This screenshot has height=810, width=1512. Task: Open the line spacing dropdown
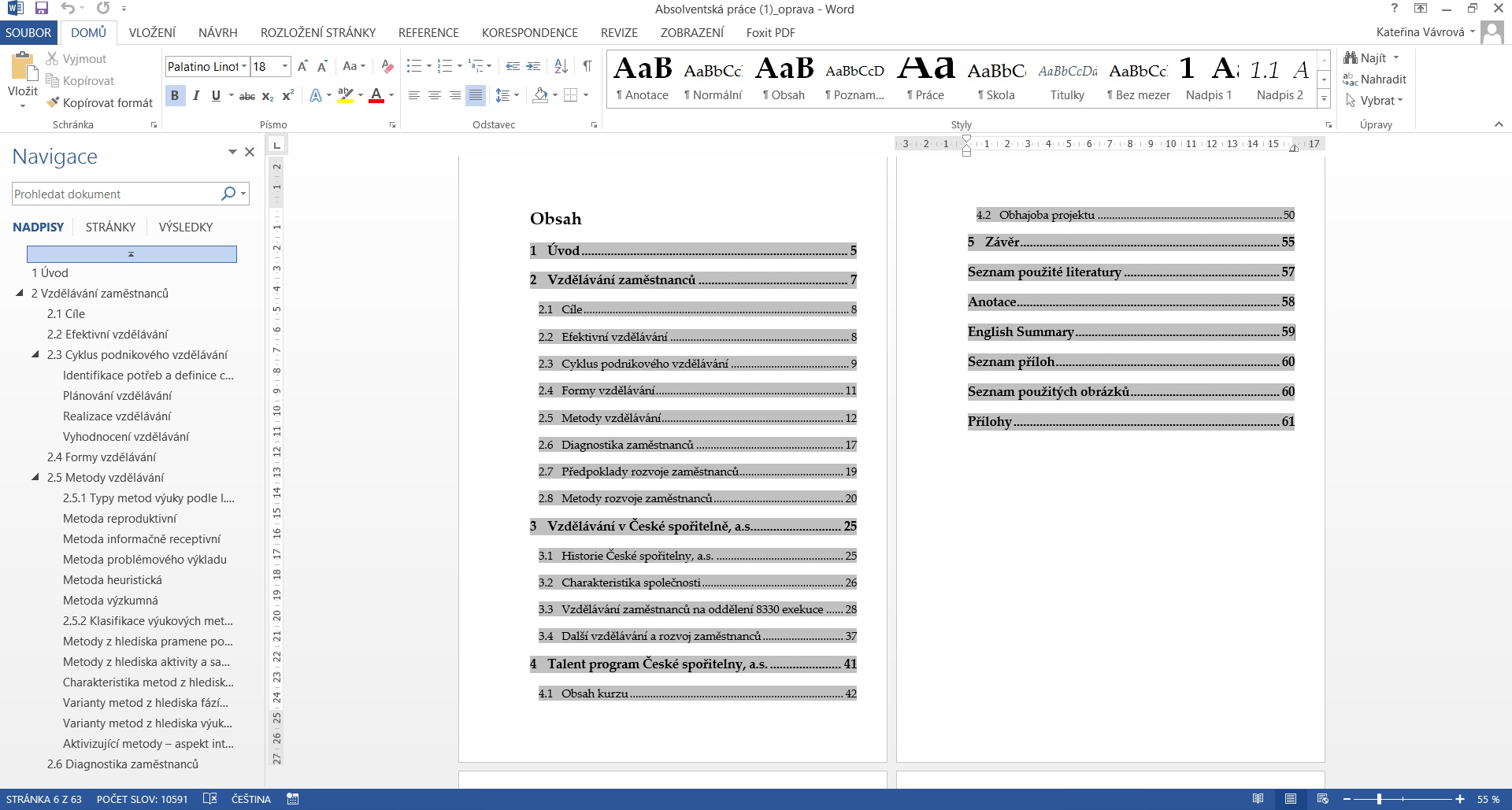click(x=506, y=95)
